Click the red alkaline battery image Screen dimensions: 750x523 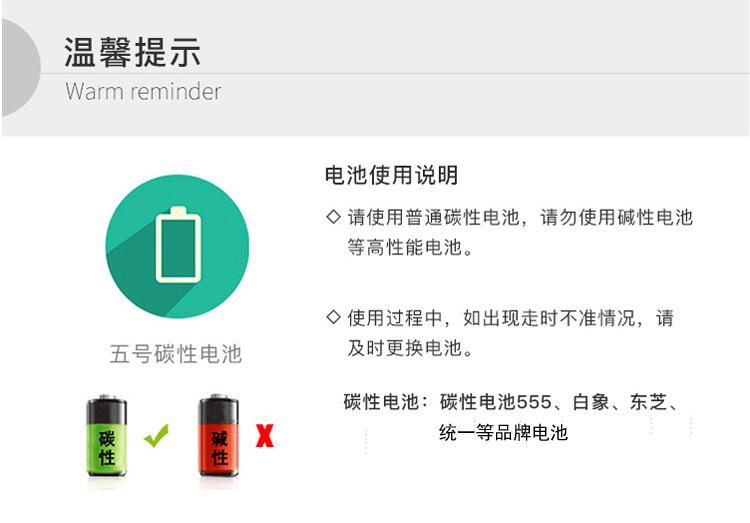[x=219, y=436]
